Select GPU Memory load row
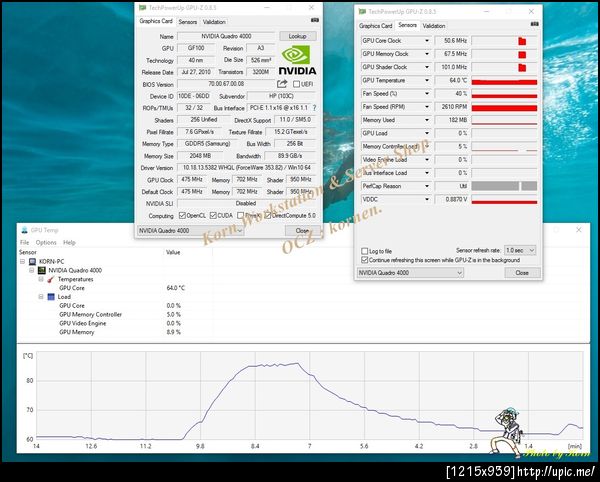This screenshot has width=600, height=482. [x=120, y=332]
